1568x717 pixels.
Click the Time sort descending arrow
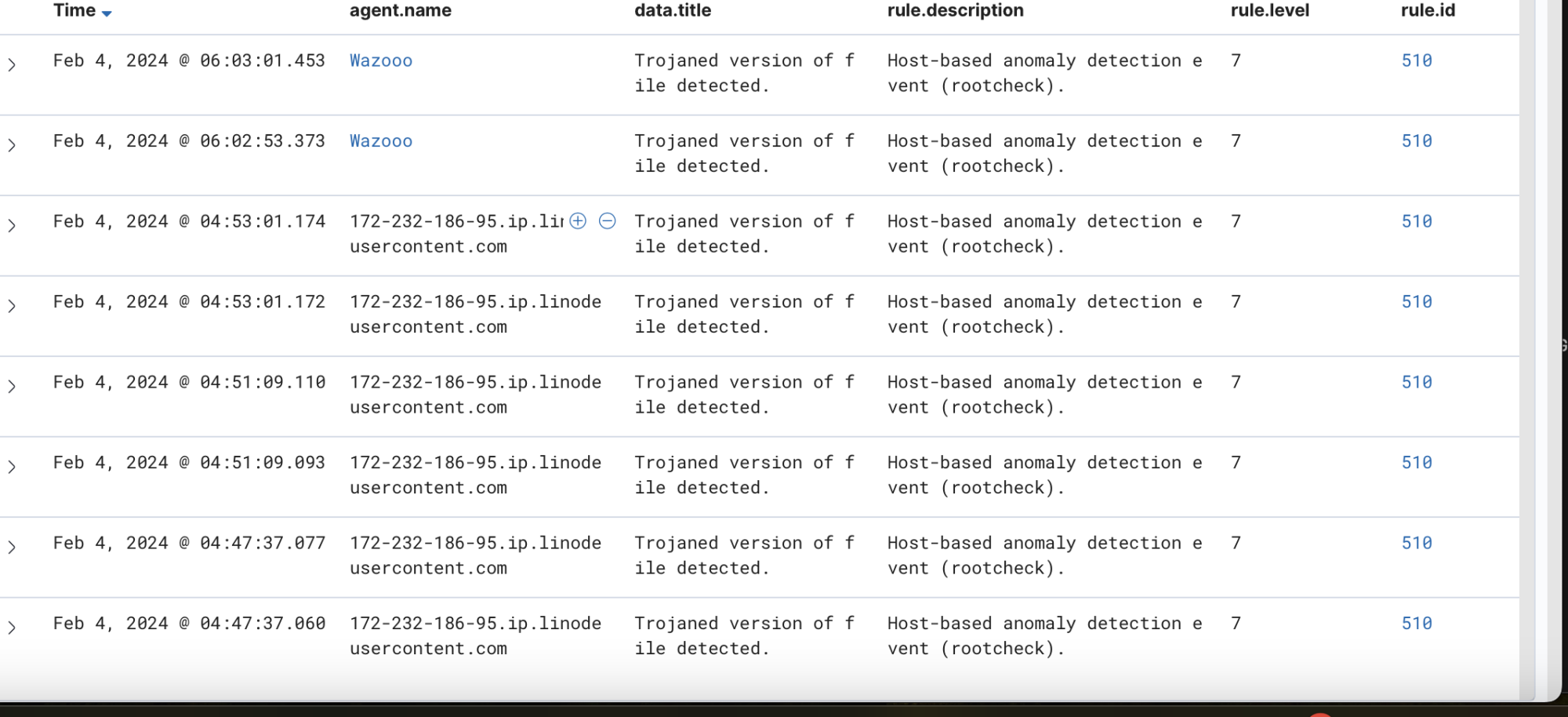click(x=107, y=13)
